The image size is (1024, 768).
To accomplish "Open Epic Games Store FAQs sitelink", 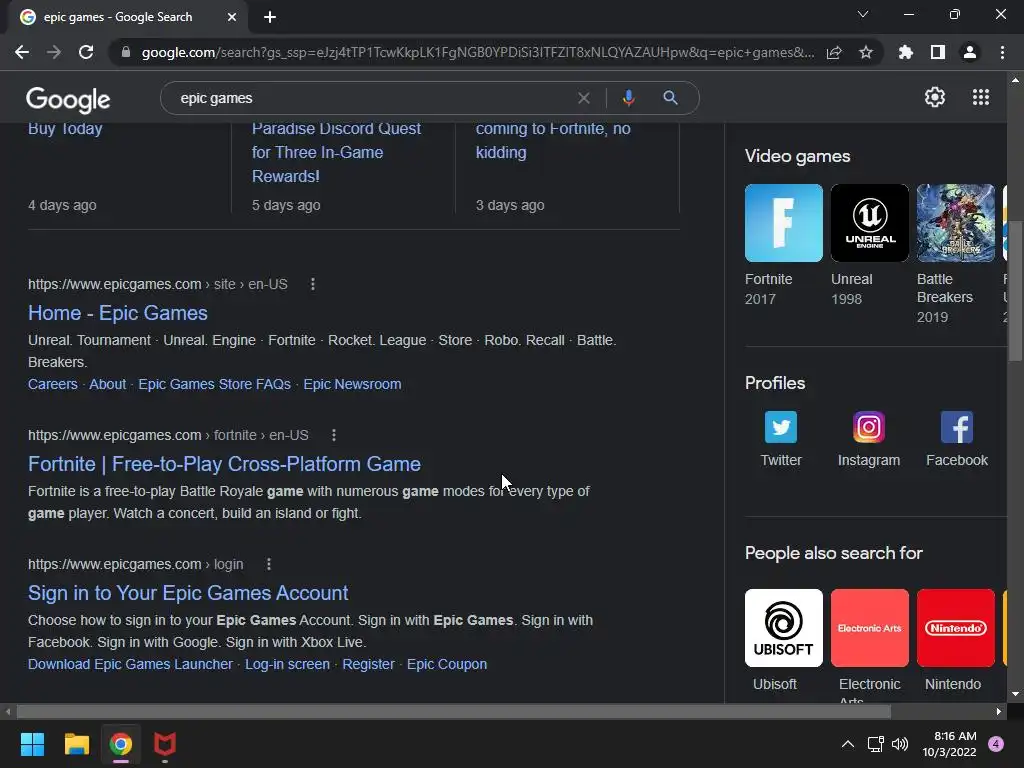I will tap(214, 384).
